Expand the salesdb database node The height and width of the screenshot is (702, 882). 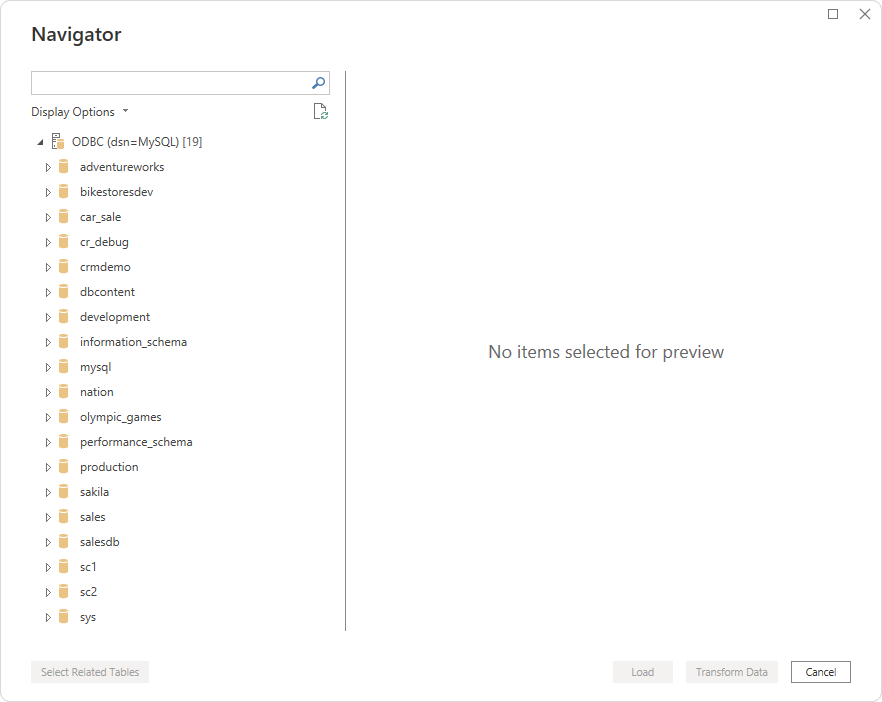point(47,542)
